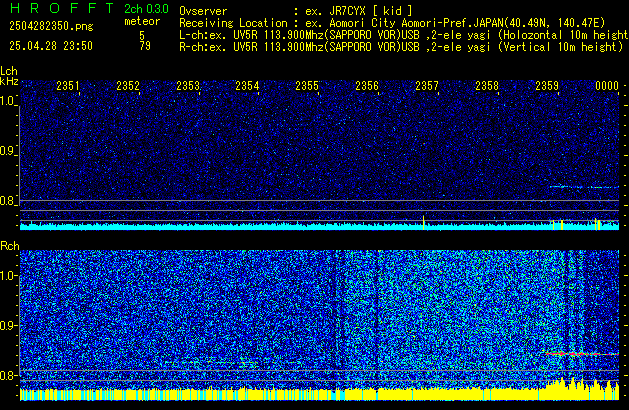Click the red echo trace in Rch after 2359
This screenshot has width=629, height=410.
pos(581,353)
